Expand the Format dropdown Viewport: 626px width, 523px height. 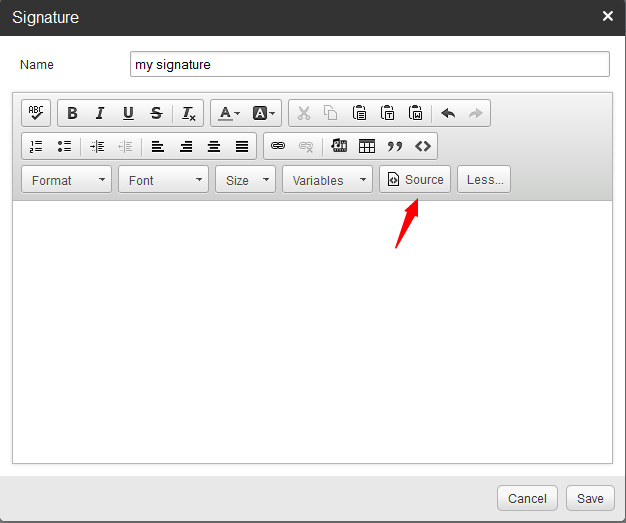66,180
